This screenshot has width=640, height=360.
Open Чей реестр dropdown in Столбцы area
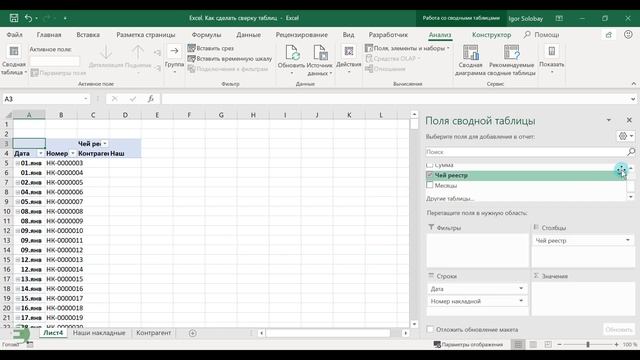[x=628, y=240]
